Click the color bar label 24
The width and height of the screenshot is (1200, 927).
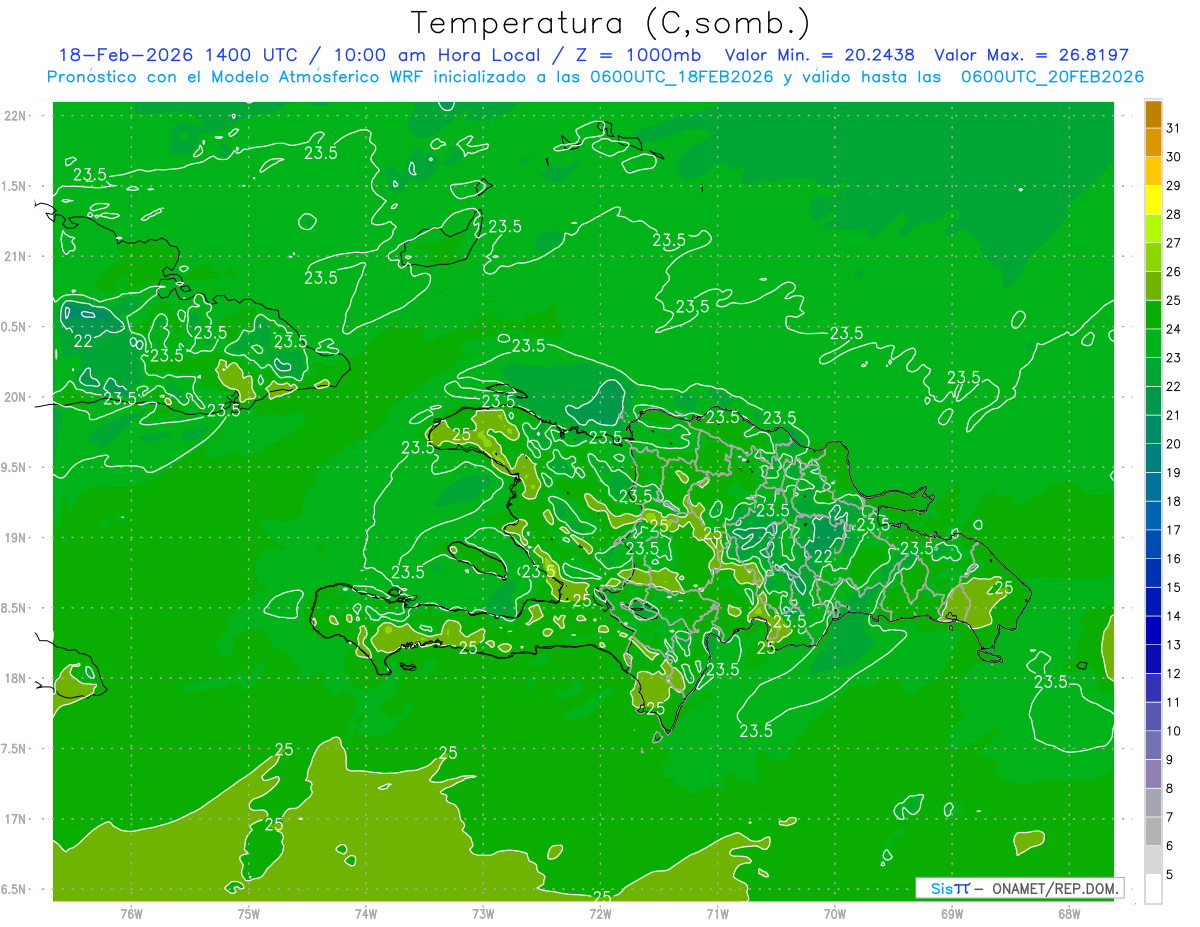click(x=1174, y=329)
